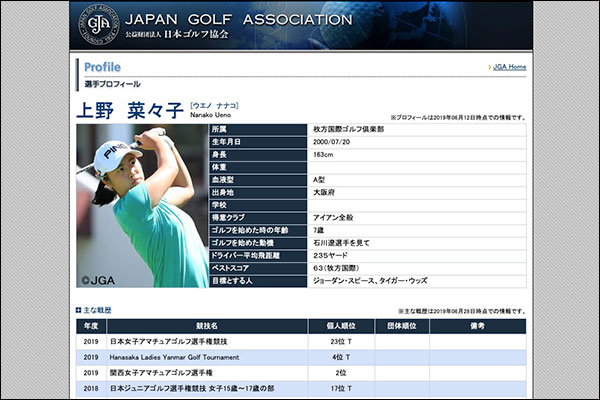Viewport: 600px width, 400px height.
Task: Click the 年度 column header
Action: (x=90, y=326)
